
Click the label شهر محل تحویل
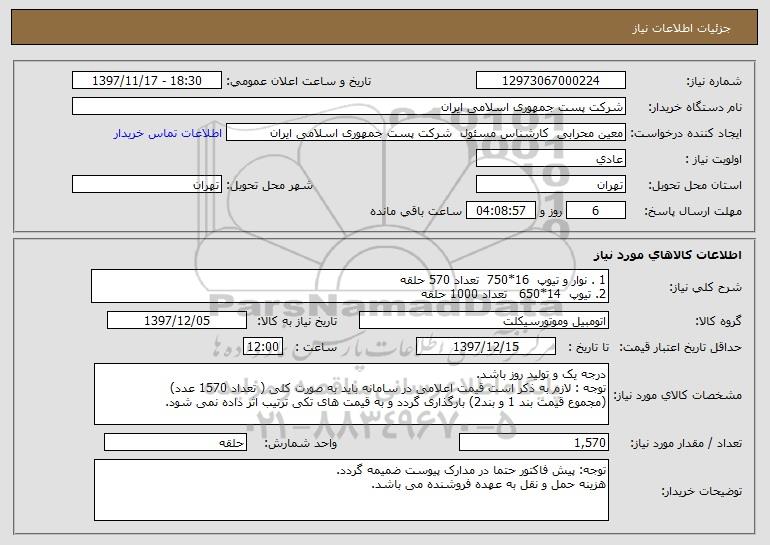pyautogui.click(x=269, y=185)
